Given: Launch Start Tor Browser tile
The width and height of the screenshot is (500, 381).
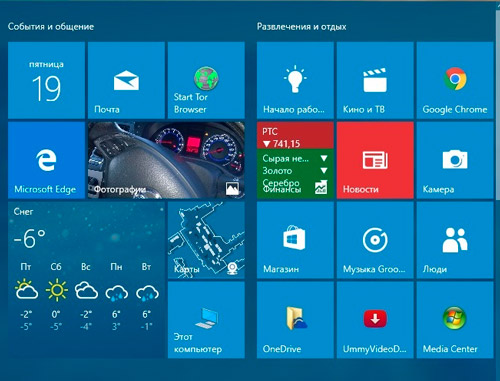Looking at the screenshot, I should click(206, 80).
